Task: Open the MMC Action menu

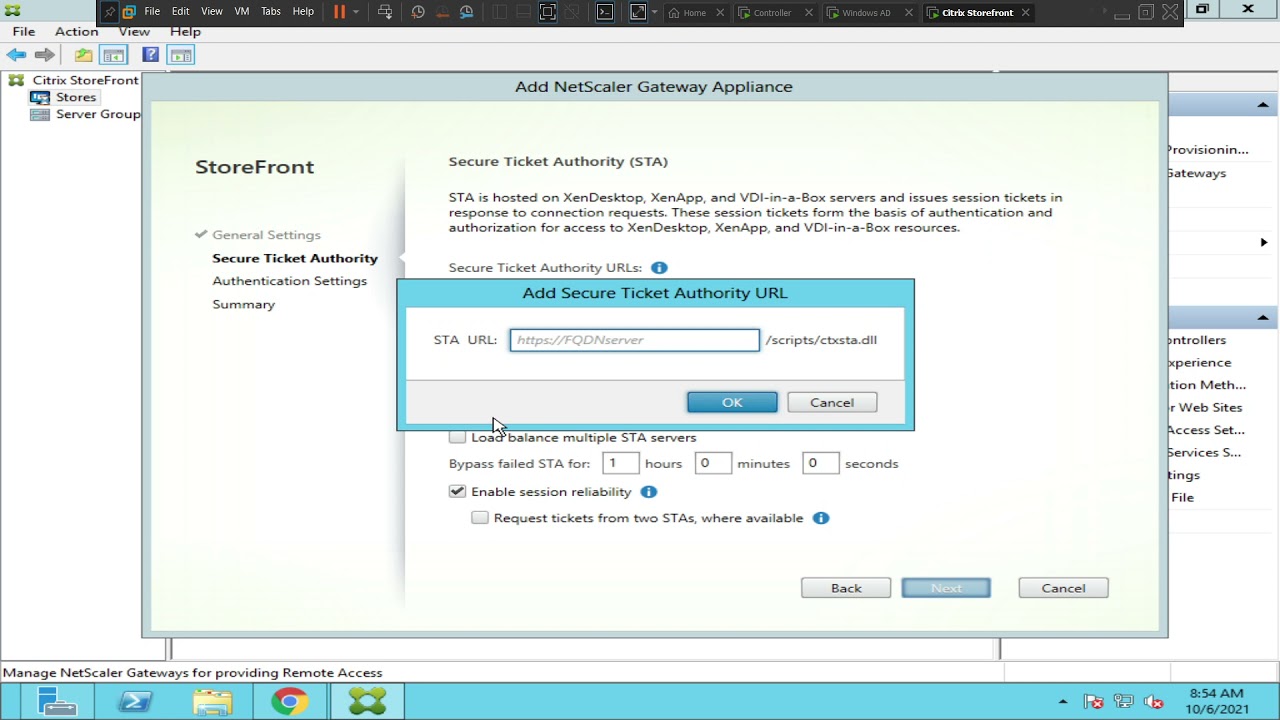Action: pyautogui.click(x=76, y=31)
